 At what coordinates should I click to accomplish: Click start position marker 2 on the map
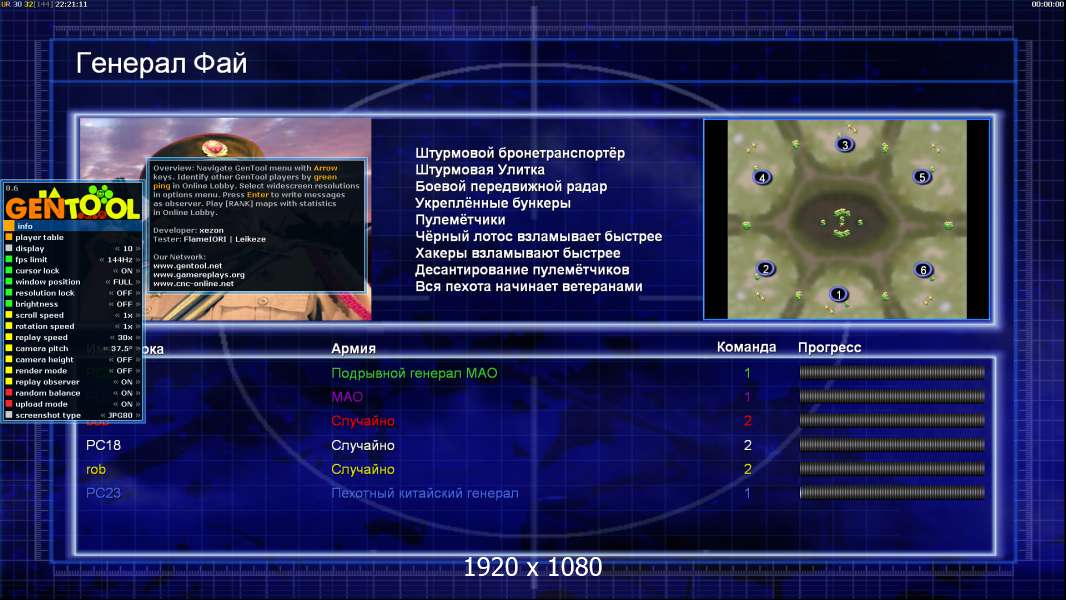tap(766, 268)
